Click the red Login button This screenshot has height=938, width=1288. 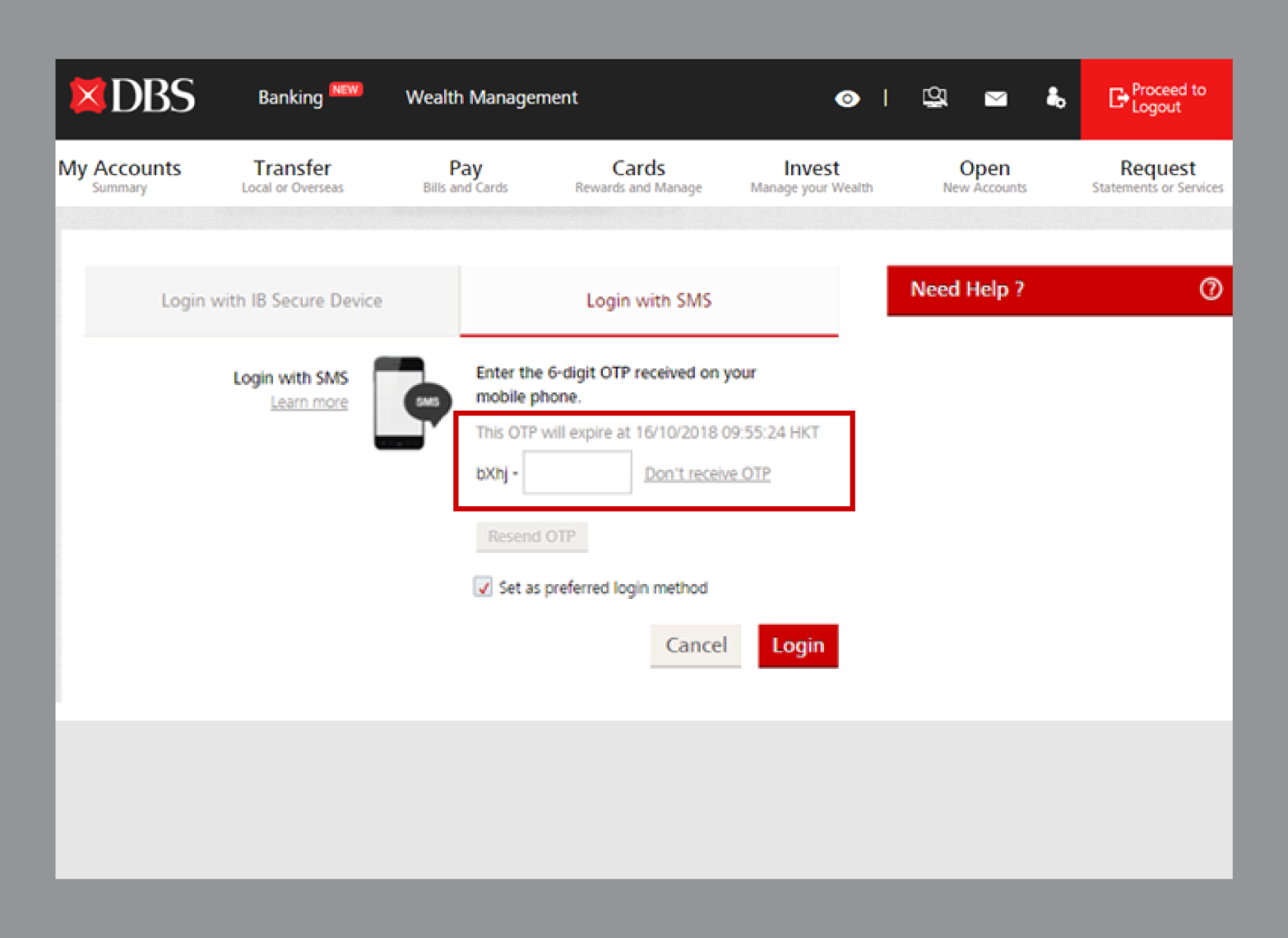click(797, 646)
